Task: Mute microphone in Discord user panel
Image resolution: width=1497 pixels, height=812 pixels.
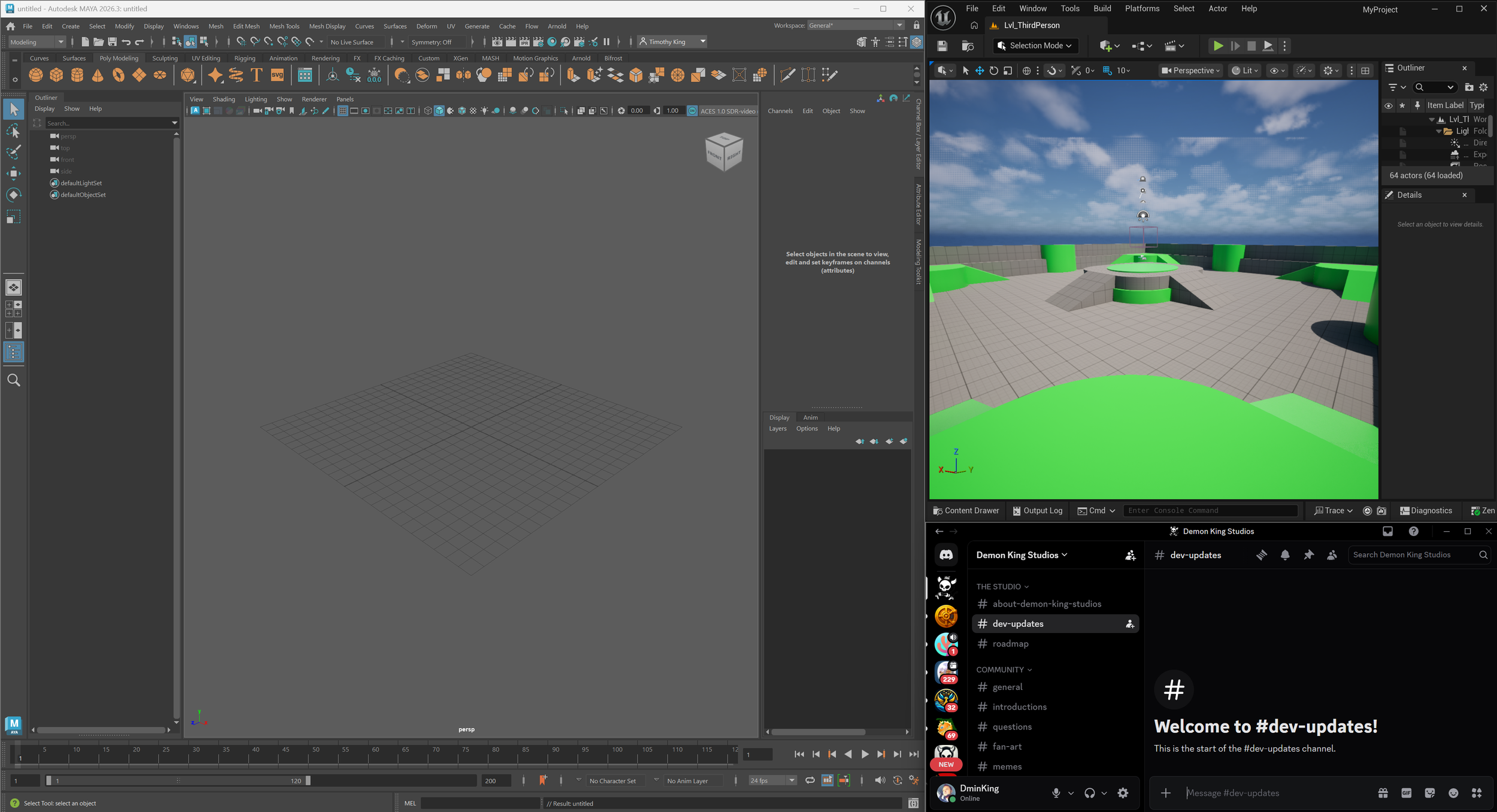Action: [1056, 793]
